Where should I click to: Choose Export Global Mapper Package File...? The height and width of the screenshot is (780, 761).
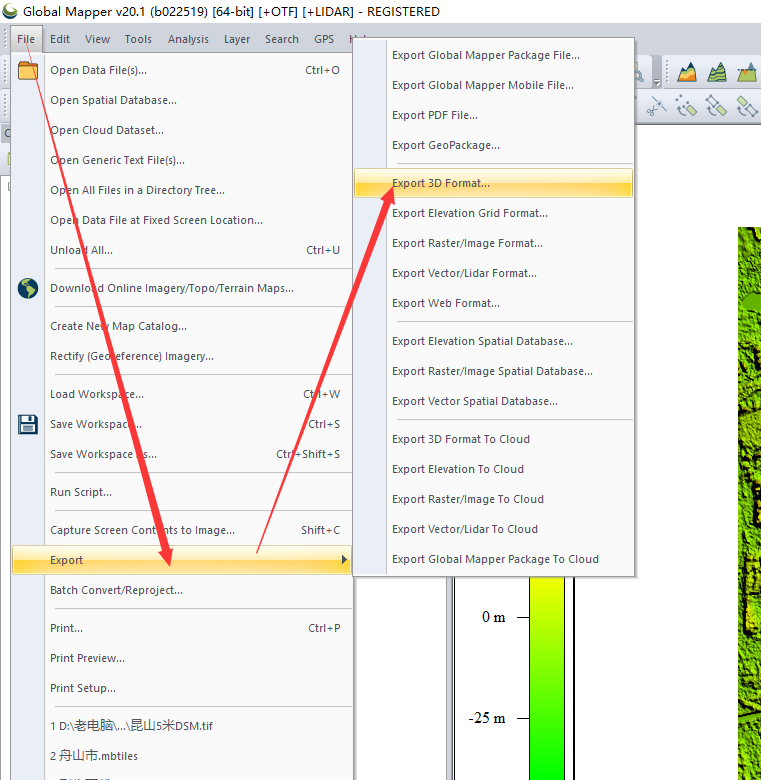pyautogui.click(x=493, y=55)
